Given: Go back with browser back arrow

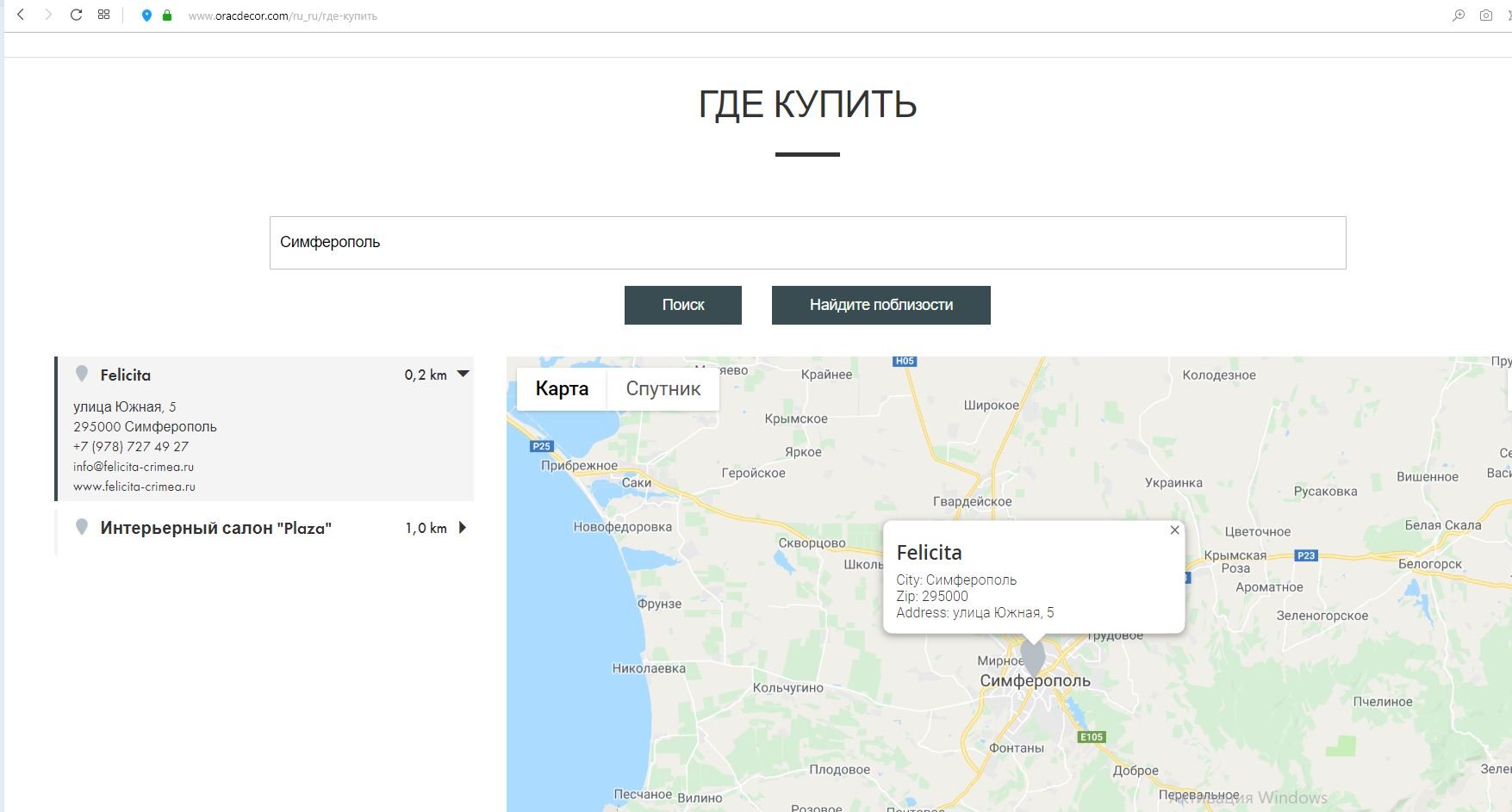Looking at the screenshot, I should click(x=21, y=15).
